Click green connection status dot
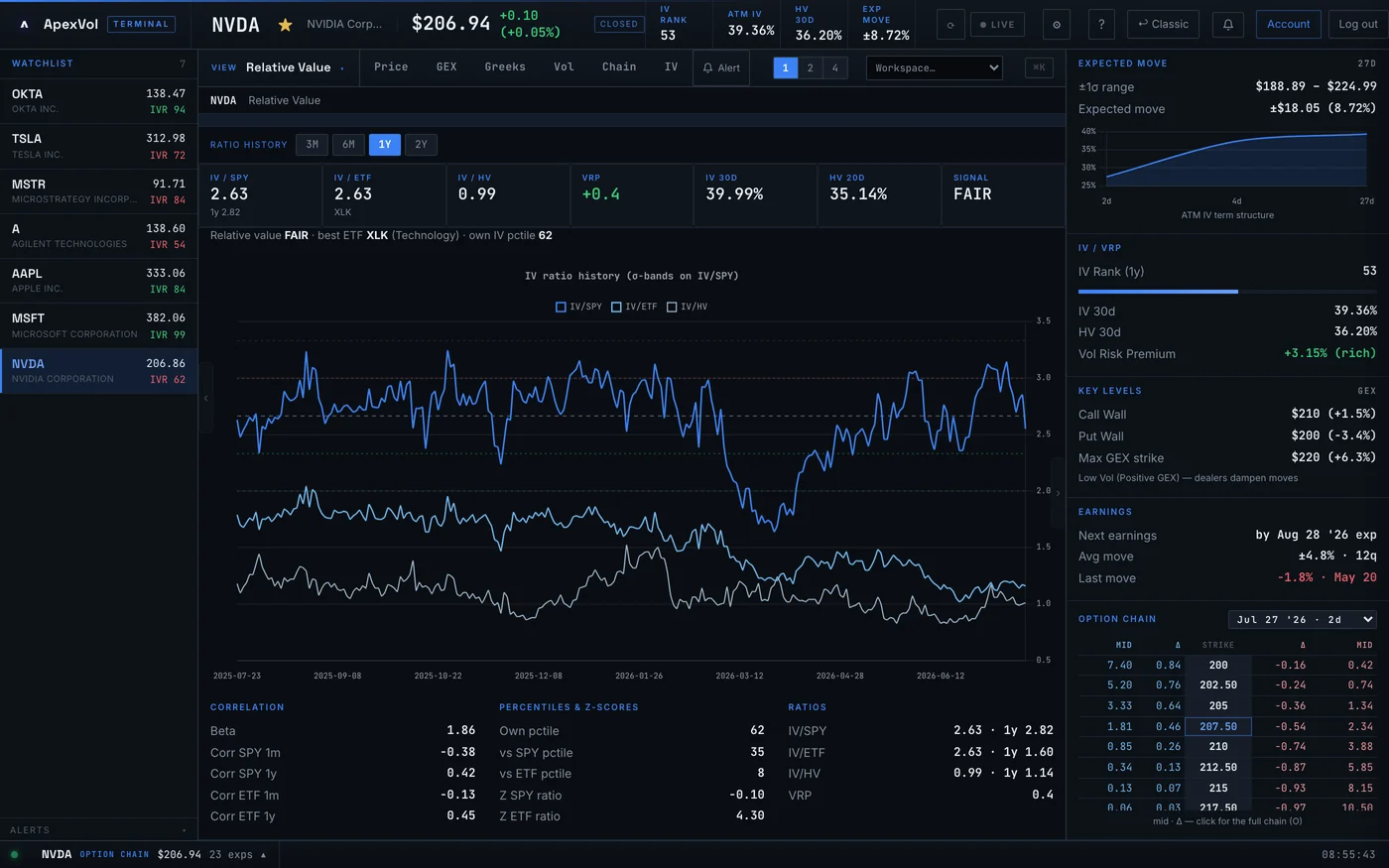 14,854
